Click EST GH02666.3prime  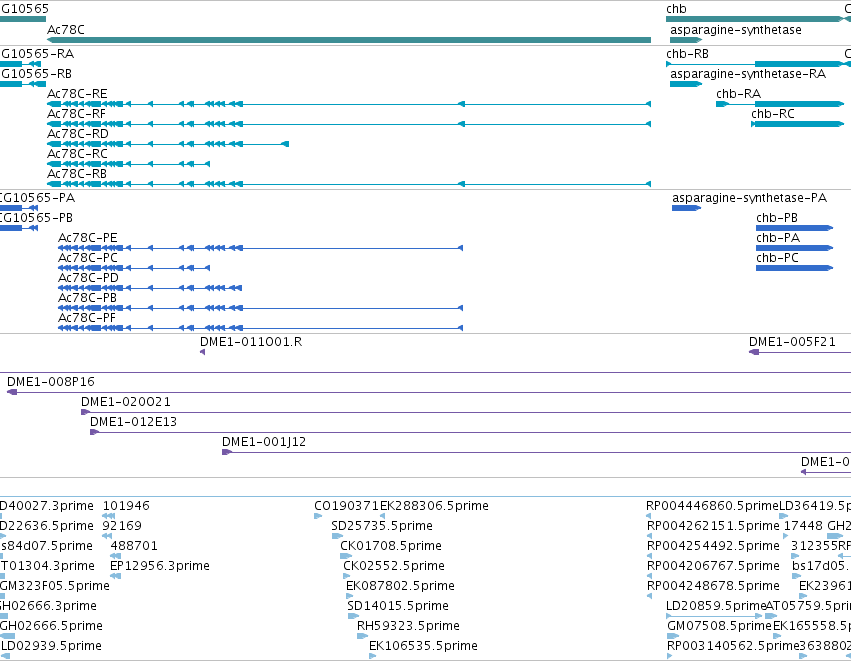pyautogui.click(x=4, y=616)
